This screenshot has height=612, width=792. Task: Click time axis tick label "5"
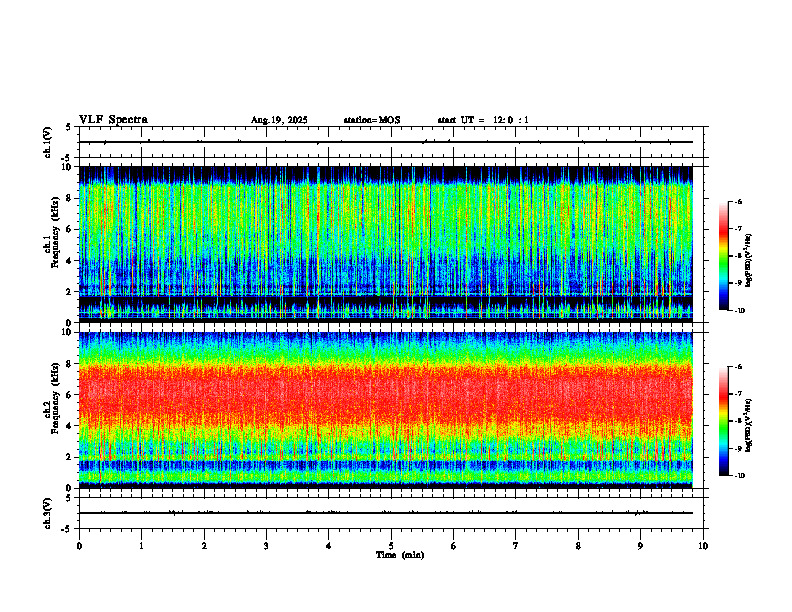coord(391,546)
